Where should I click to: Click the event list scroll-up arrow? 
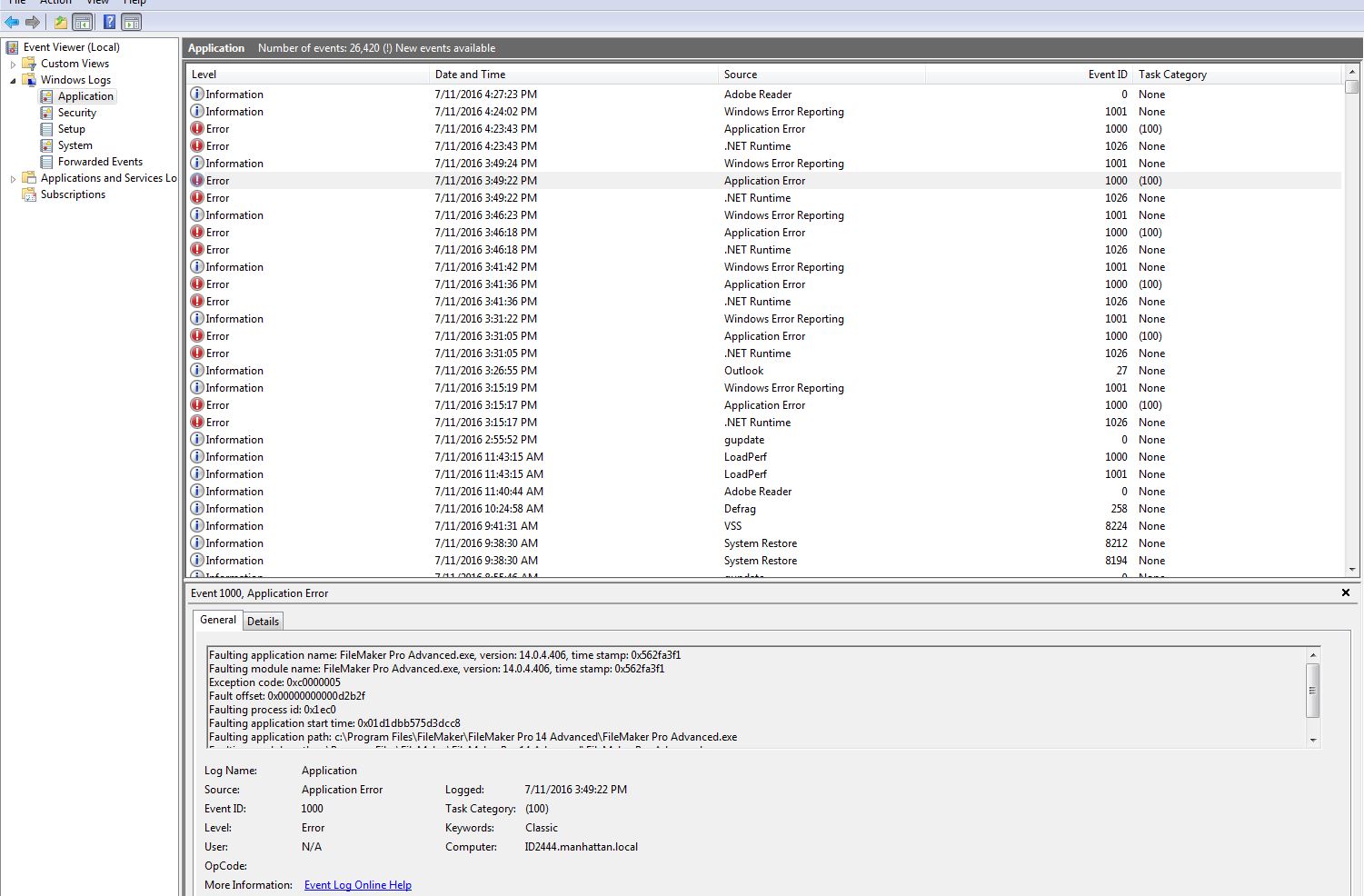pyautogui.click(x=1352, y=71)
